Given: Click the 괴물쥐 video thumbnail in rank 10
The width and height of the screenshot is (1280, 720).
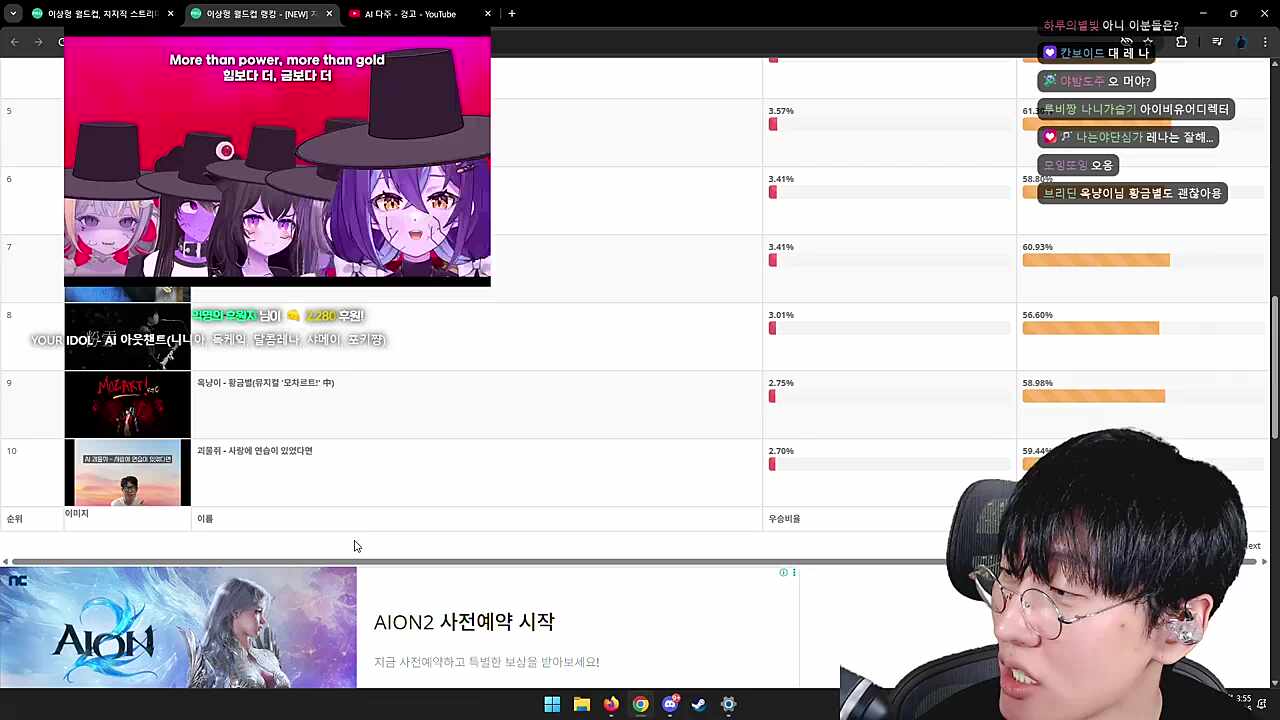Looking at the screenshot, I should [127, 472].
